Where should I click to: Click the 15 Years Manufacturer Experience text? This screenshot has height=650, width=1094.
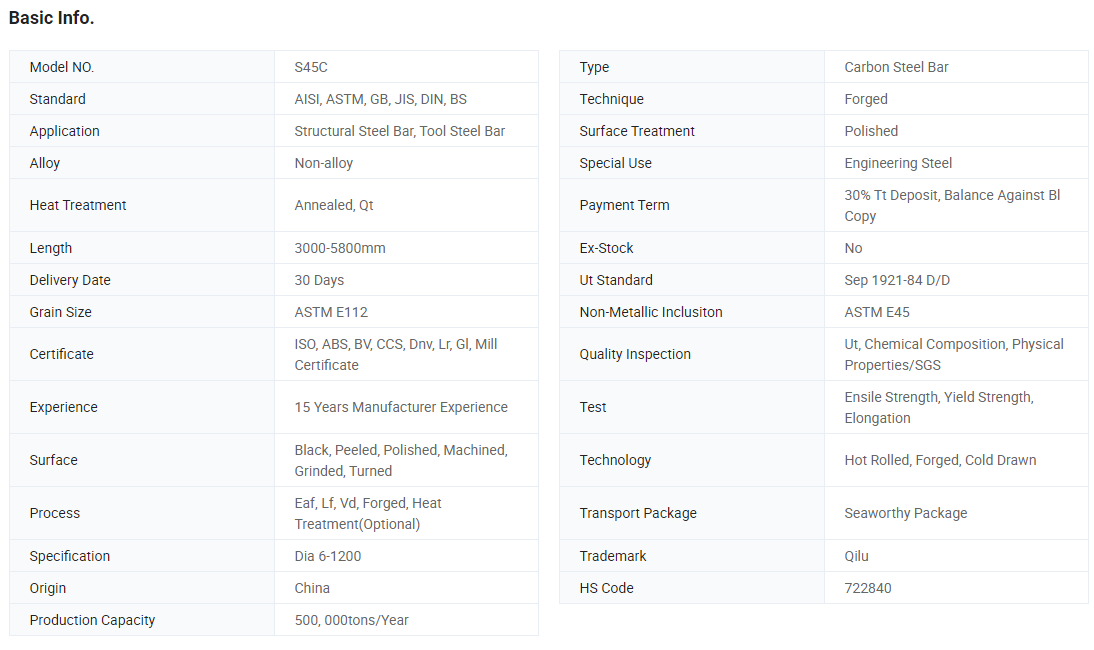click(400, 407)
